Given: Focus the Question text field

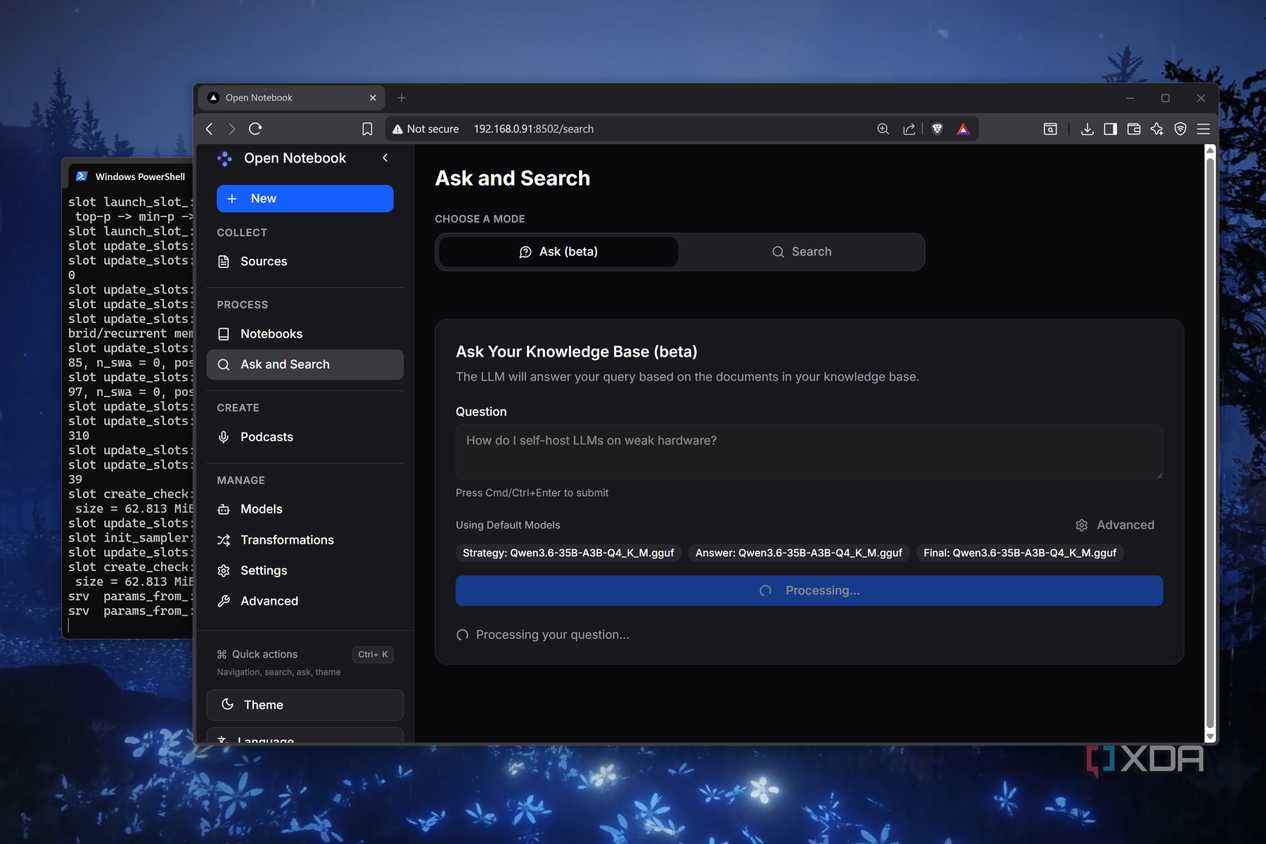Looking at the screenshot, I should [x=809, y=452].
